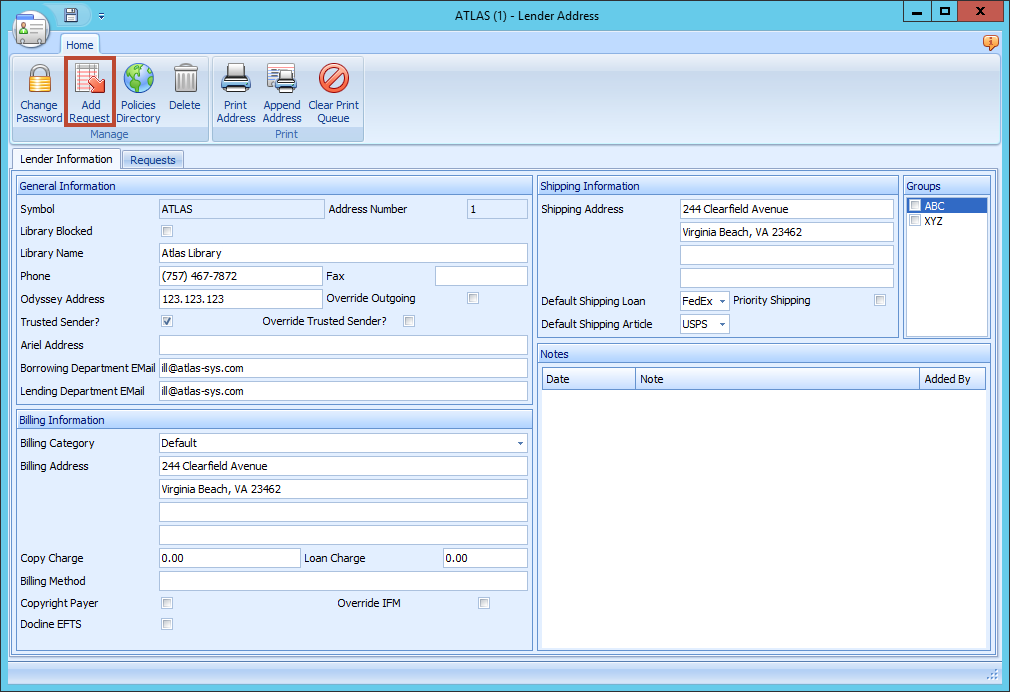This screenshot has width=1010, height=692.
Task: Open the Default Shipping Loan dropdown
Action: [x=722, y=301]
